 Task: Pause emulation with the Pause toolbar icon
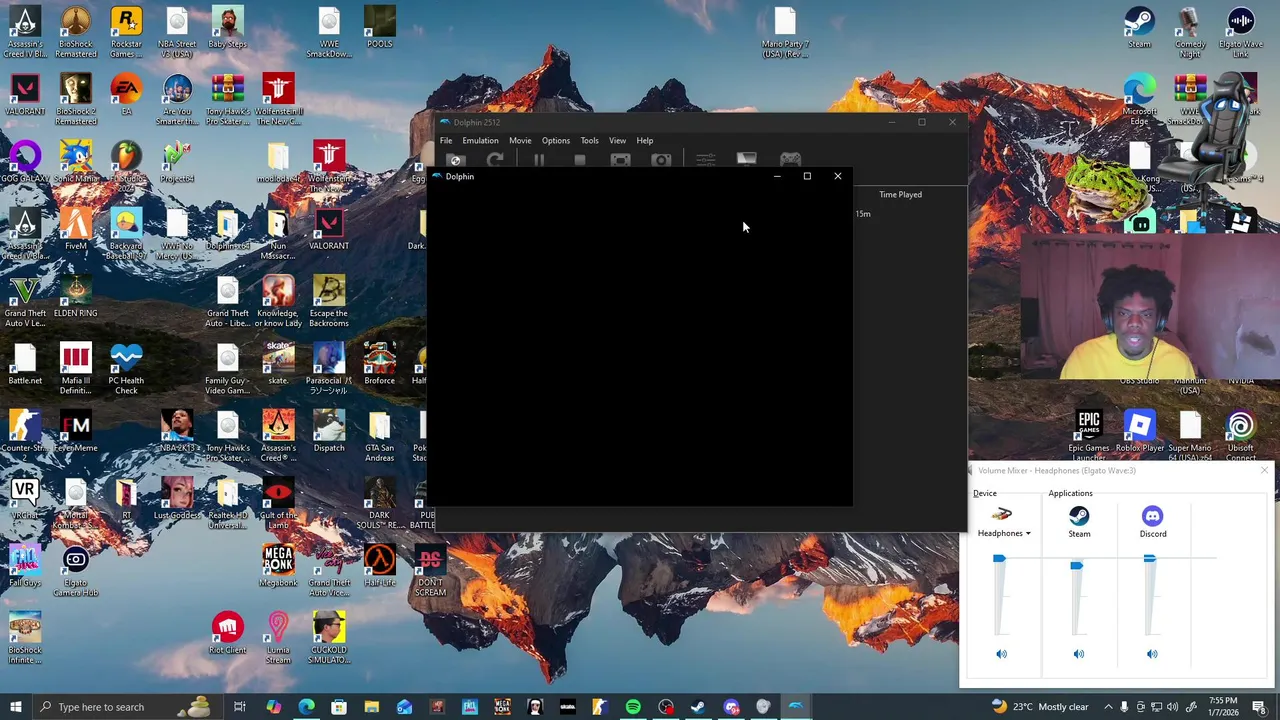point(538,160)
